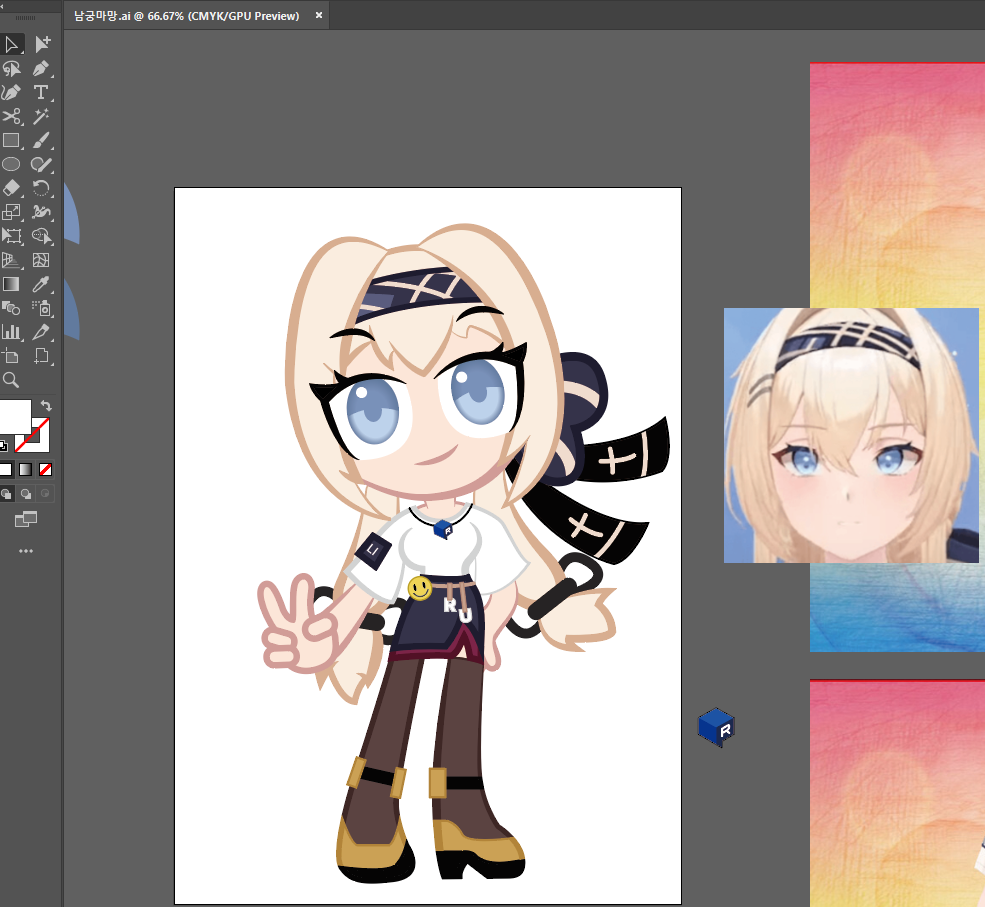Activate the Zoom magnifier tool
985x907 pixels.
[12, 380]
